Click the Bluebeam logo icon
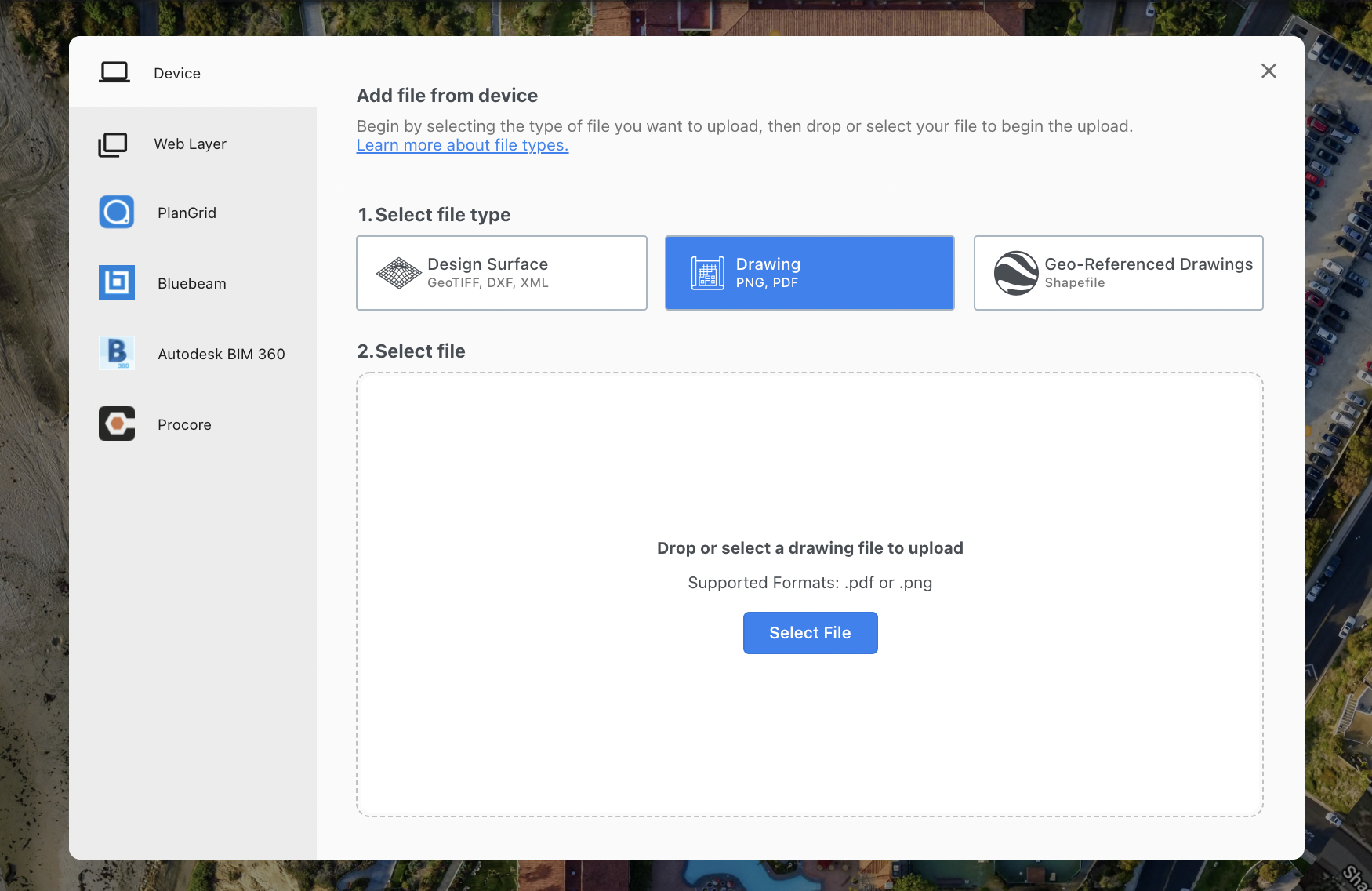Screen dimensions: 1372x891 [117, 282]
